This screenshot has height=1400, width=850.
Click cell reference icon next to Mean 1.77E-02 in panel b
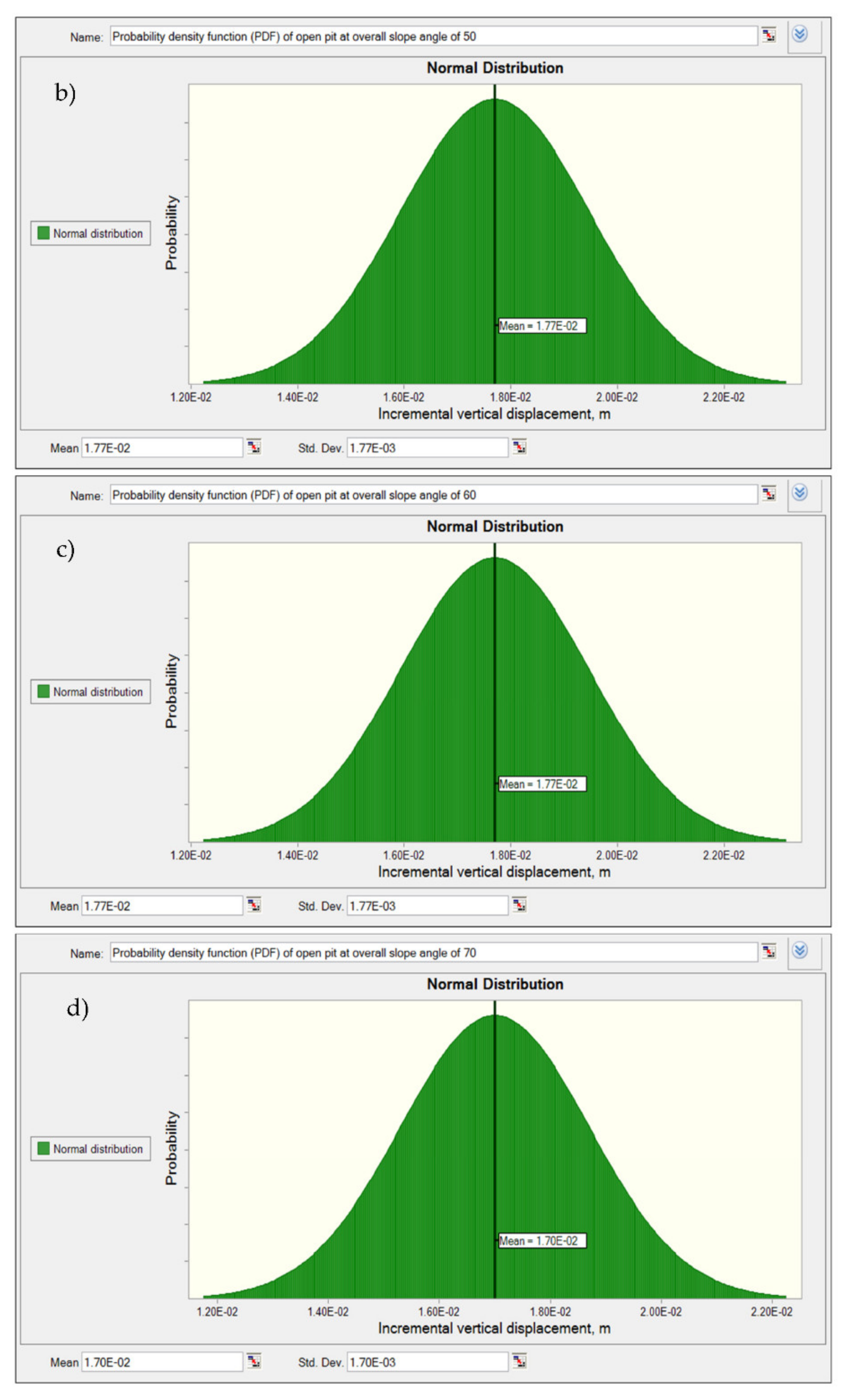point(254,447)
